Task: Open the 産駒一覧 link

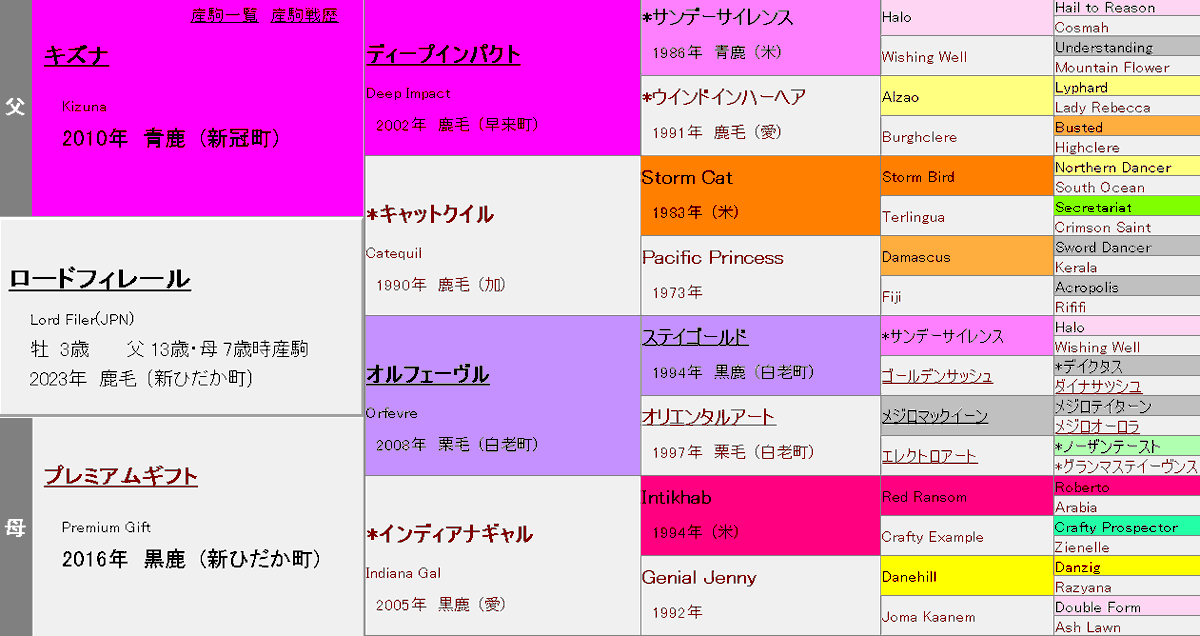Action: coord(225,15)
